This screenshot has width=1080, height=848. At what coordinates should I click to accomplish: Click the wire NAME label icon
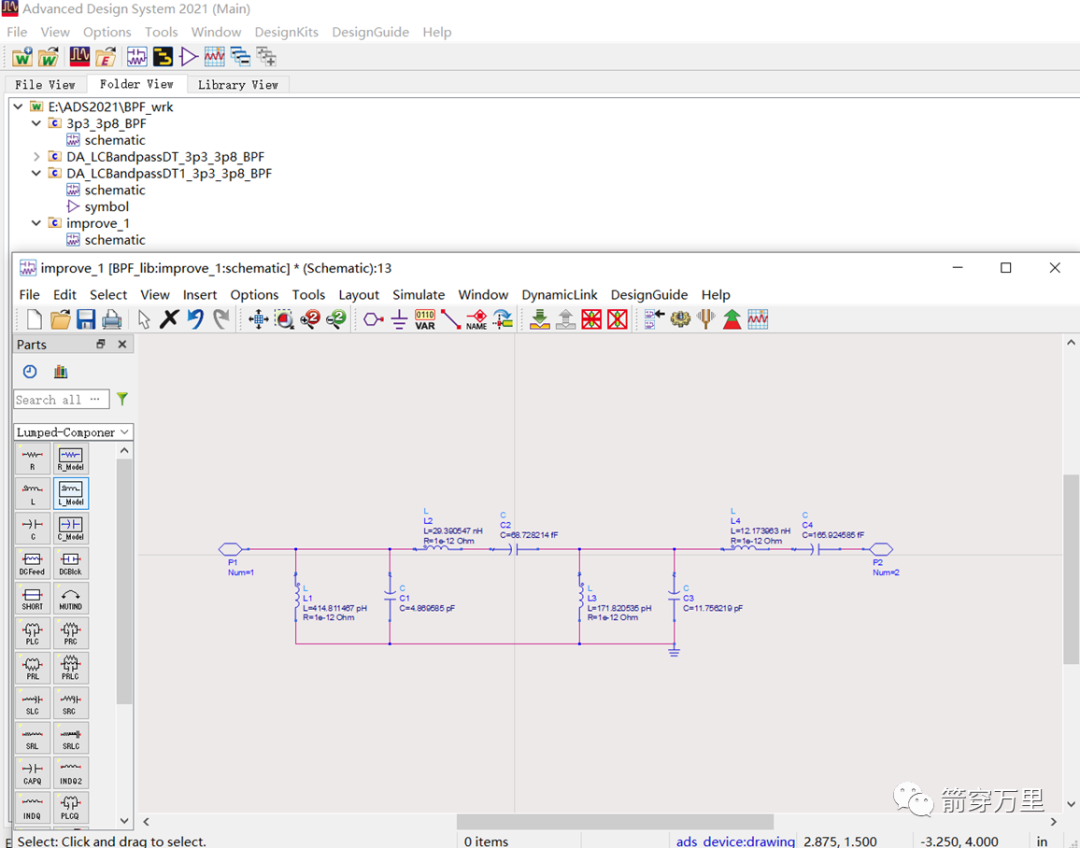tap(477, 319)
